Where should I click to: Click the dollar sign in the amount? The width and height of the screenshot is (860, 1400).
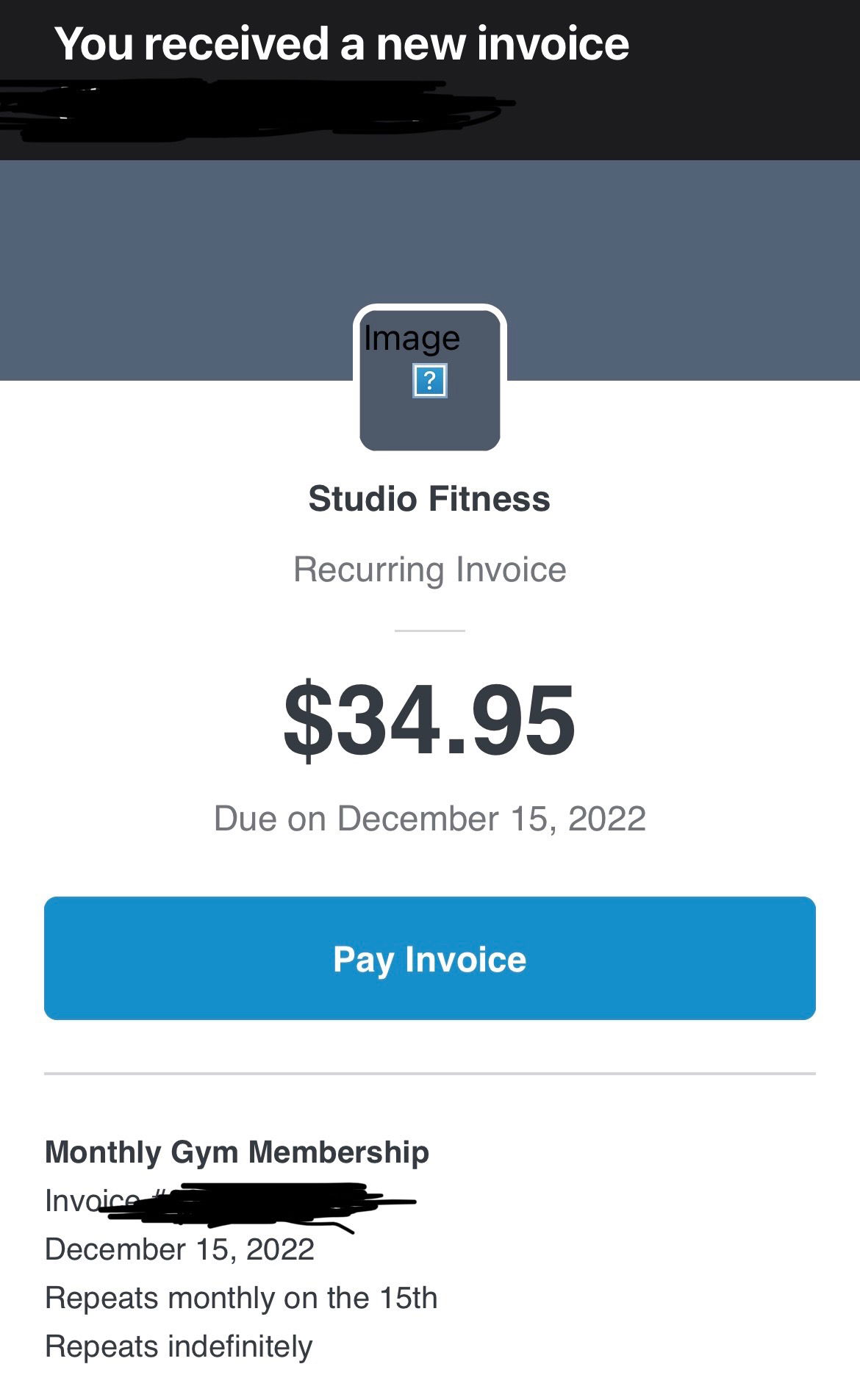click(x=307, y=719)
